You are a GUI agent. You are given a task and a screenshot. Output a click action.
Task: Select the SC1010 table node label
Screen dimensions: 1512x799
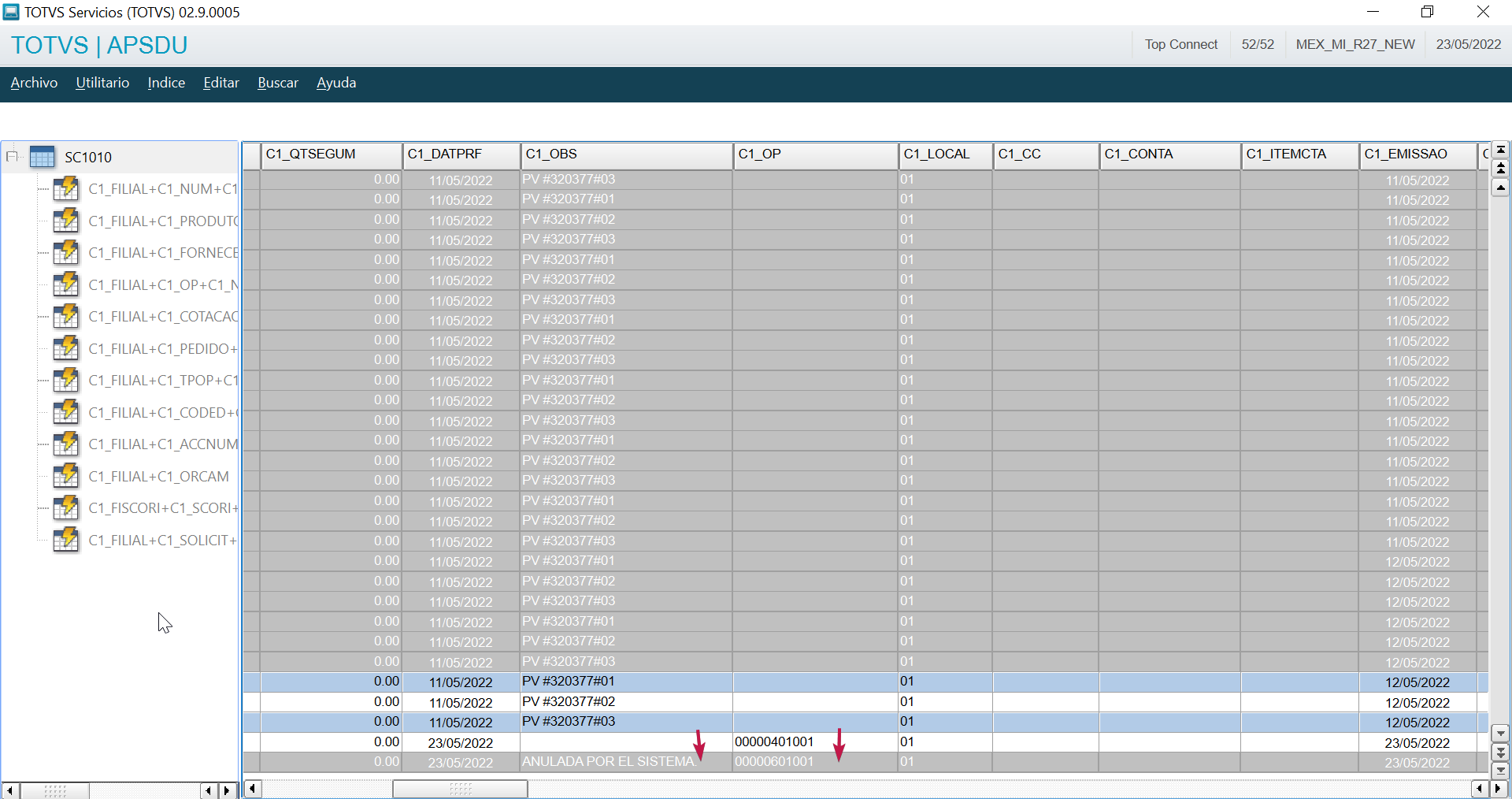point(88,158)
